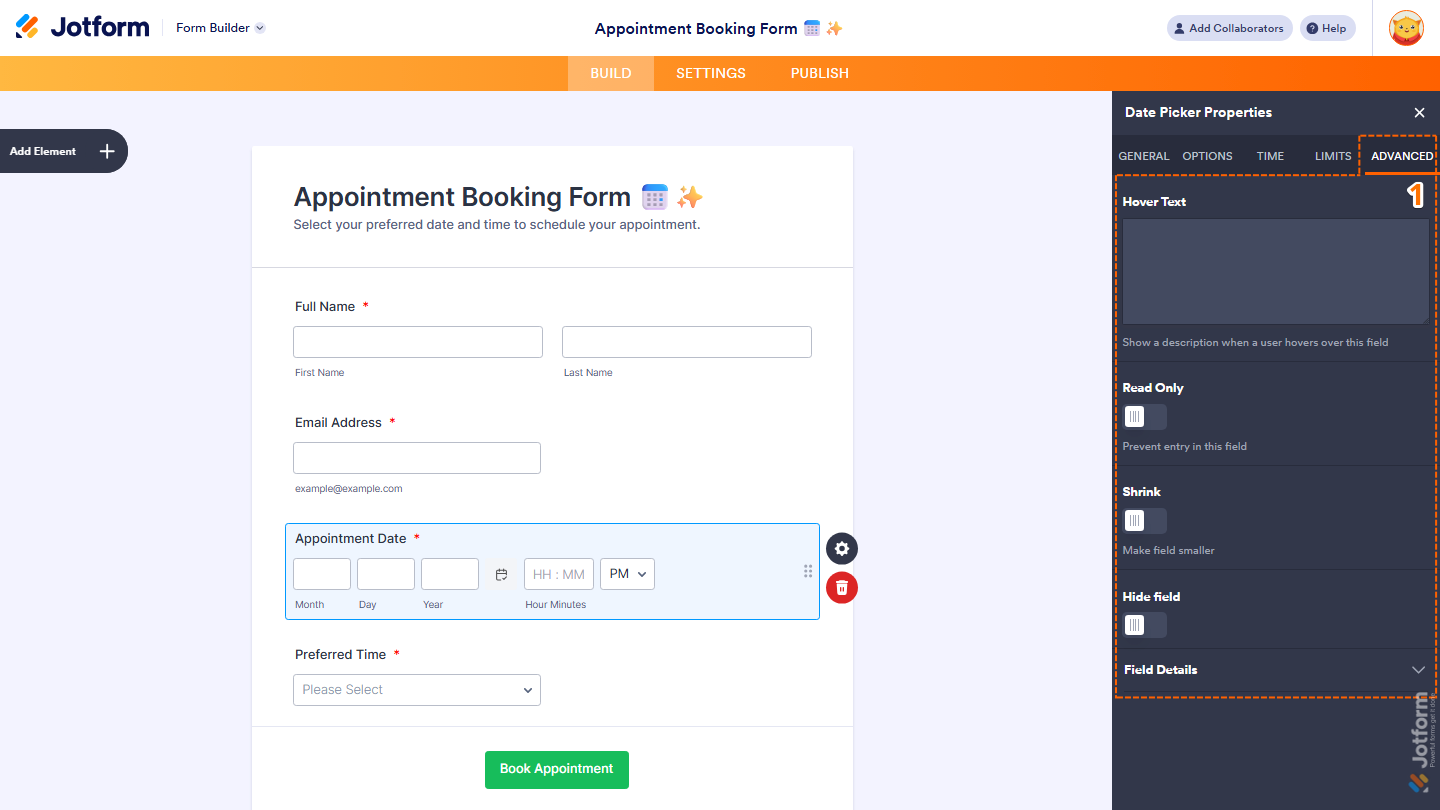1440x810 pixels.
Task: Click the Email Address label
Action: coord(338,423)
